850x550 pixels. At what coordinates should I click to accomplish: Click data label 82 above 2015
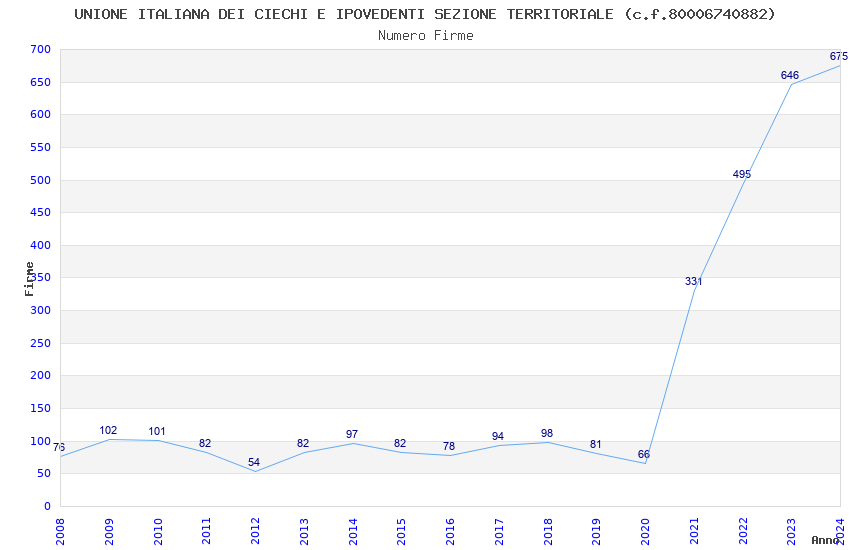(400, 443)
